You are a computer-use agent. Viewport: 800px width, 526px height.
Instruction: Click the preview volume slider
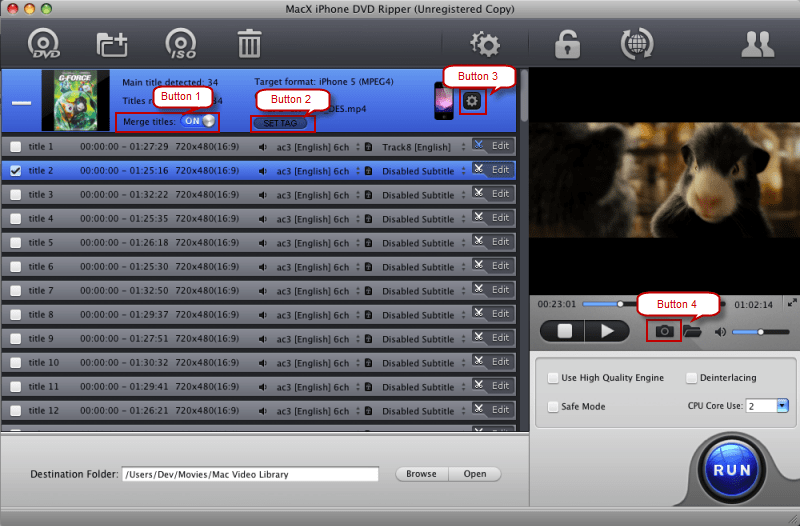[761, 332]
